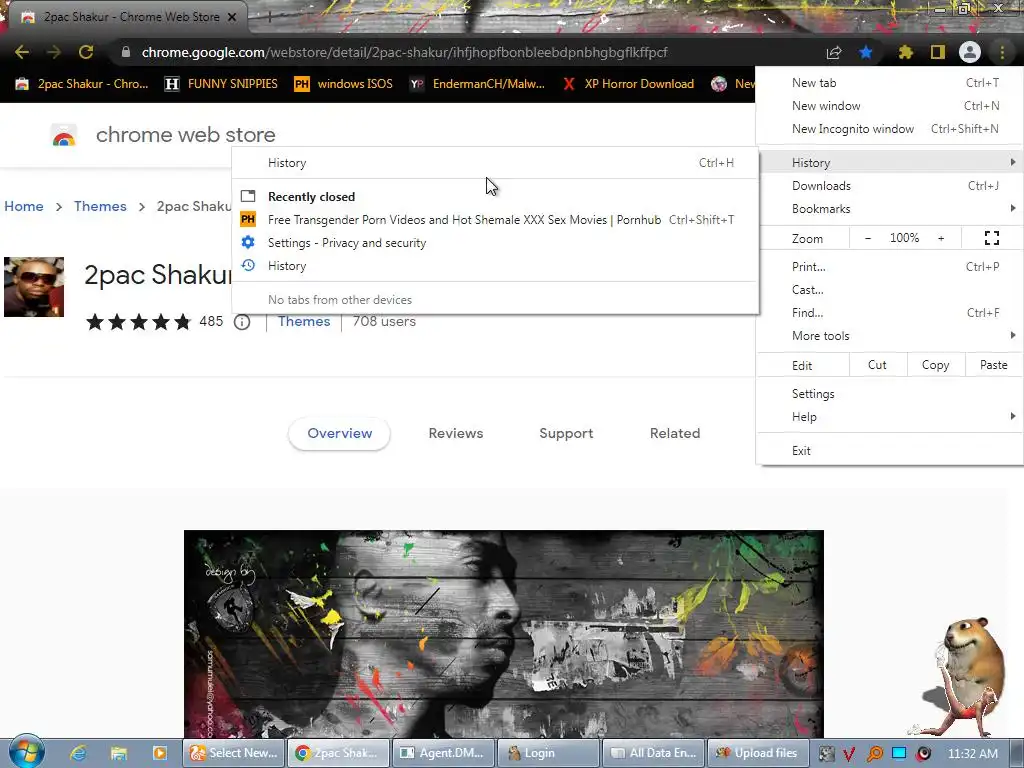Viewport: 1024px width, 768px height.
Task: Open Windows Explorer folder taskbar icon
Action: point(119,753)
